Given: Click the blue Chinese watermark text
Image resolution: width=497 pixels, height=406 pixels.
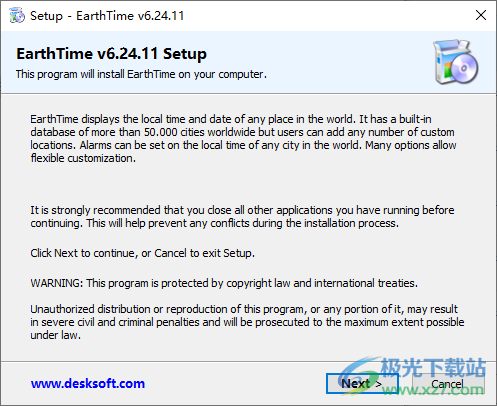Looking at the screenshot, I should click(x=433, y=368).
